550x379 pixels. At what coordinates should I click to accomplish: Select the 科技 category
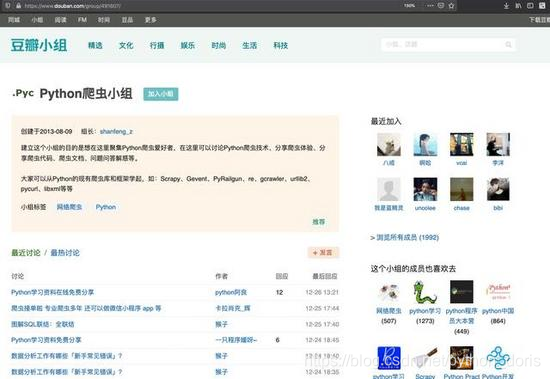[281, 45]
